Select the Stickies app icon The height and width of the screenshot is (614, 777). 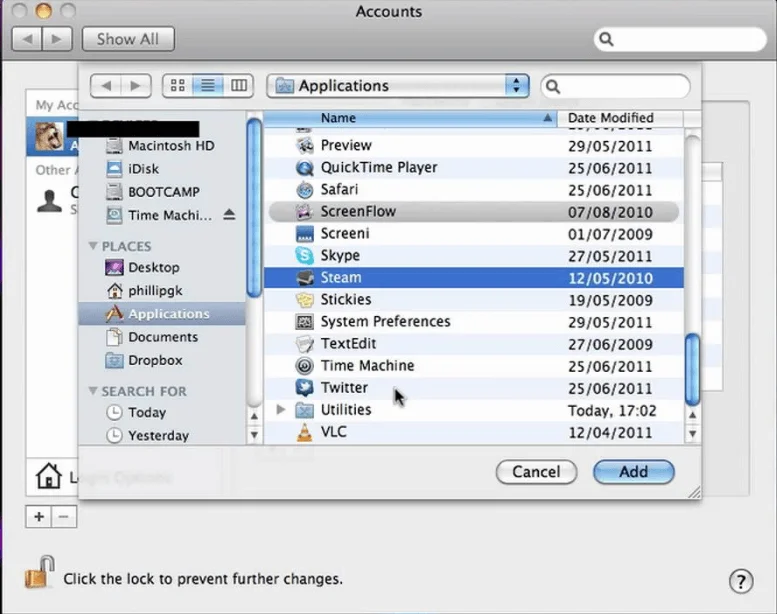pos(305,300)
